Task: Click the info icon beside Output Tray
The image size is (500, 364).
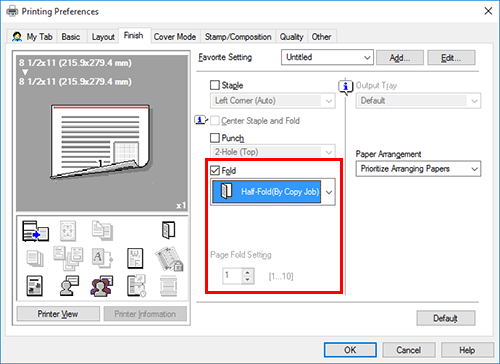Action: tap(346, 87)
